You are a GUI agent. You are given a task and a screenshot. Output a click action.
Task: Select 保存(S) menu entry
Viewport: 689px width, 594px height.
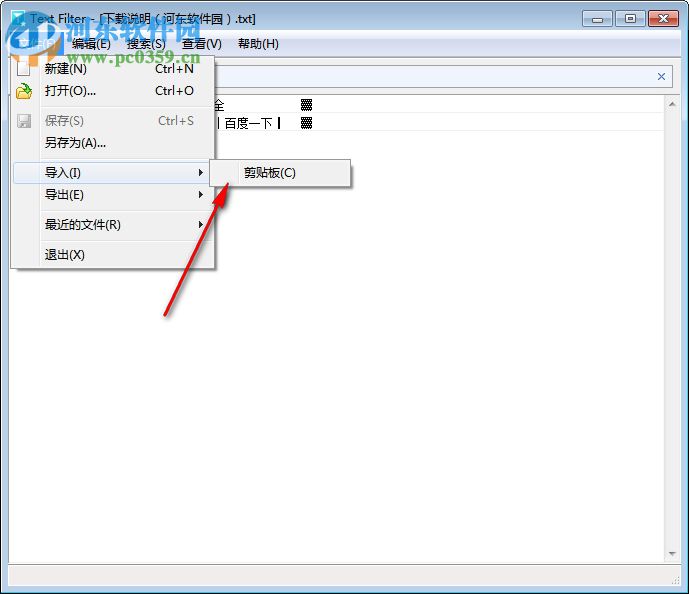tap(114, 121)
